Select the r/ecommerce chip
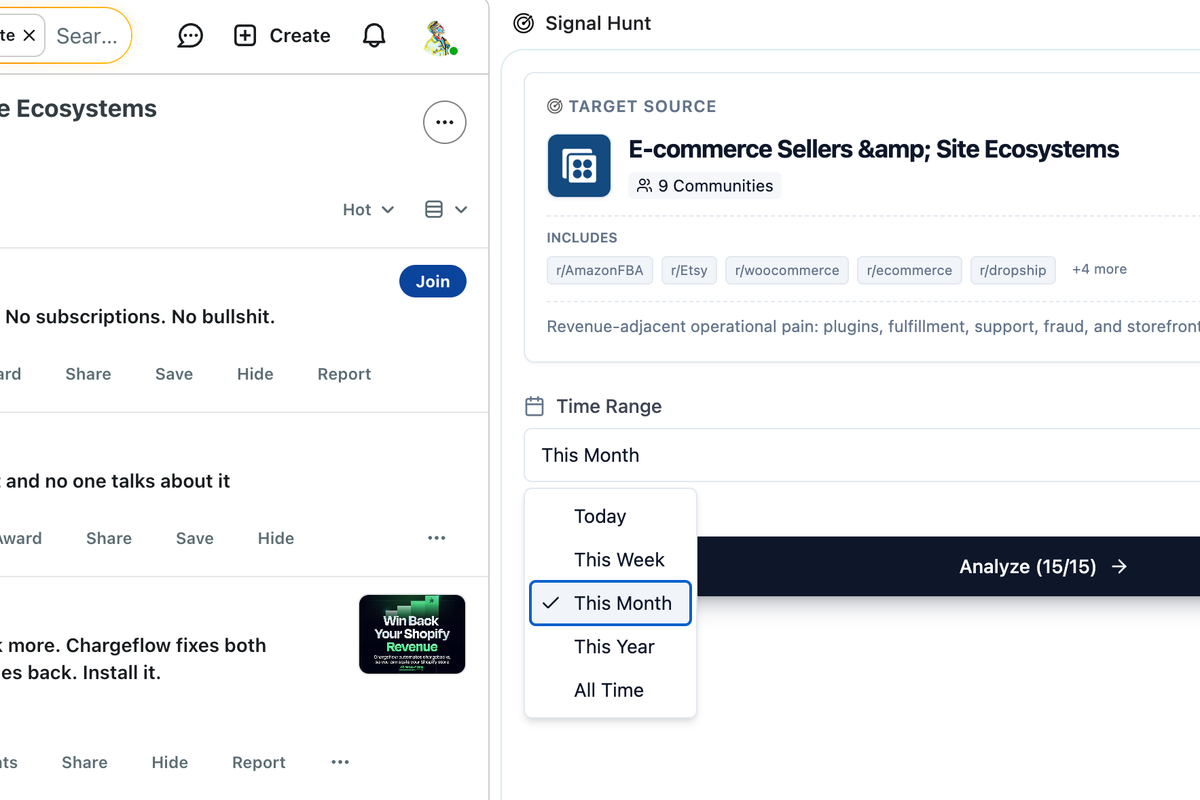Screen dimensions: 1200x800 910,270
